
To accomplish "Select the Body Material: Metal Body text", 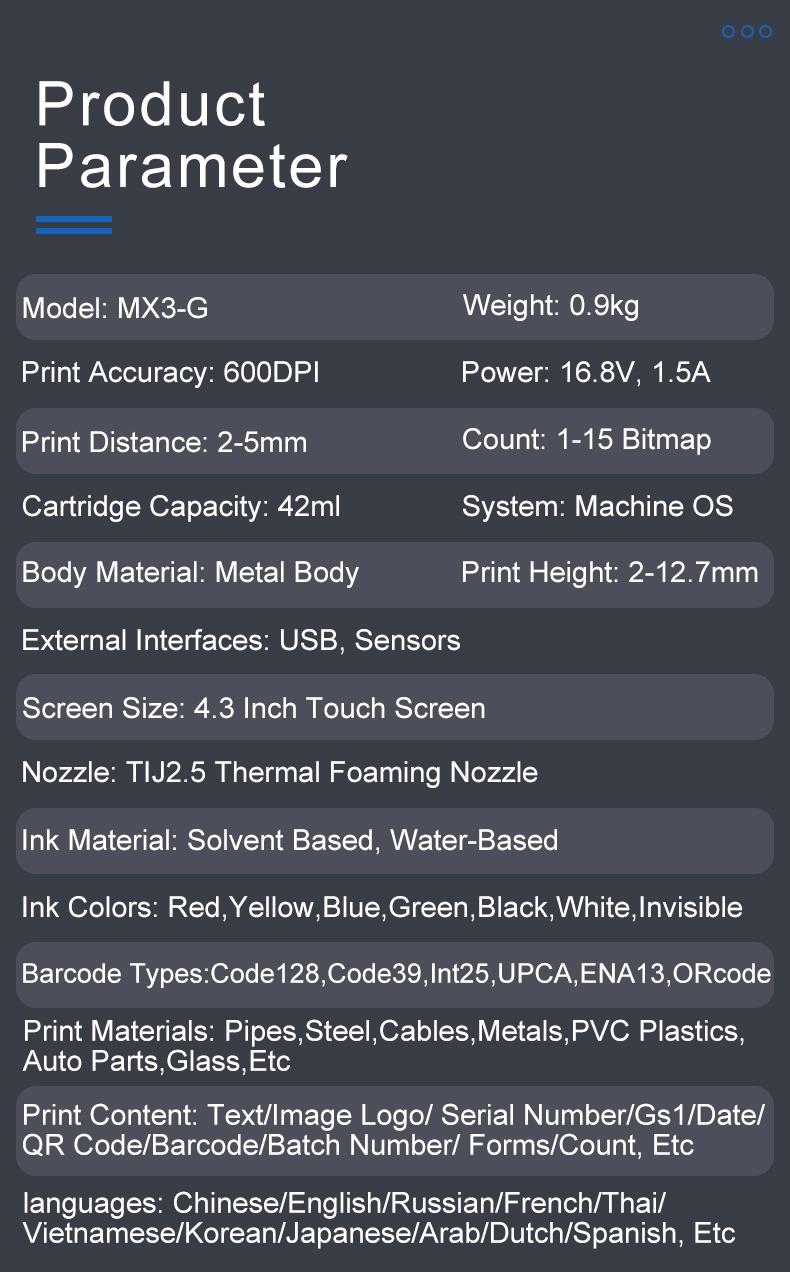I will 190,573.
